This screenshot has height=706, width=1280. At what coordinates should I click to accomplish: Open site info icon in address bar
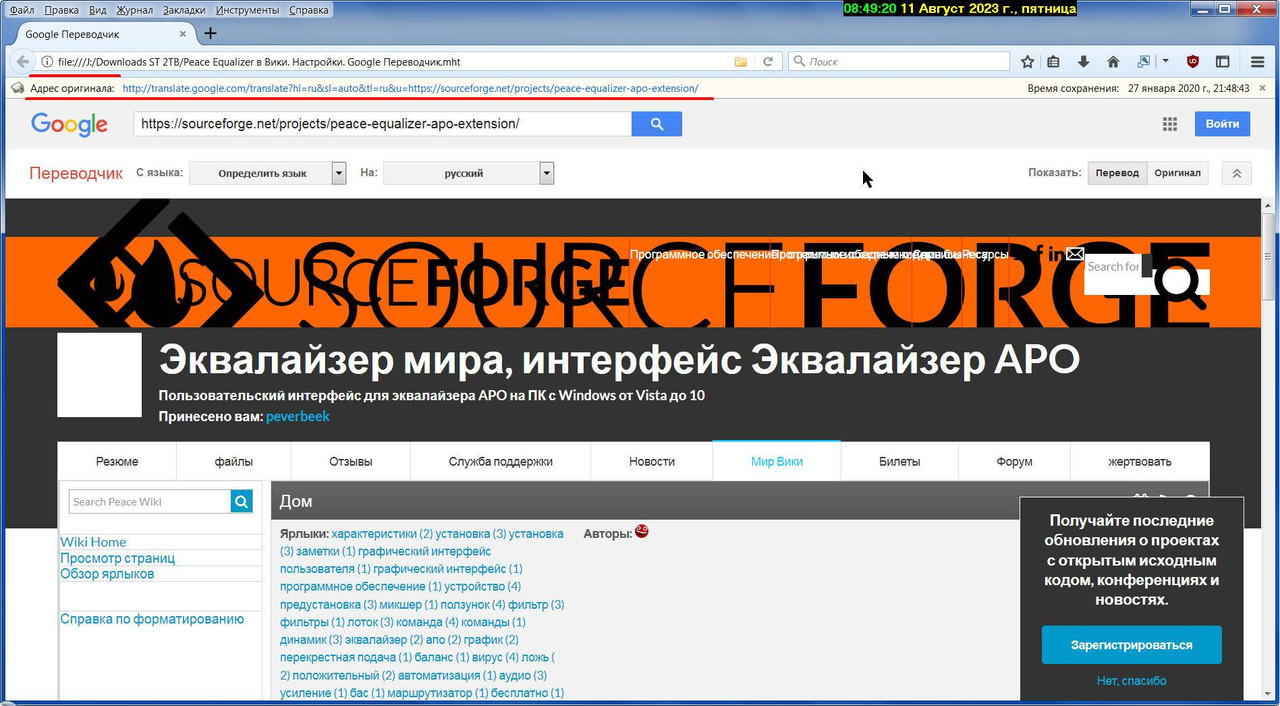tap(47, 62)
